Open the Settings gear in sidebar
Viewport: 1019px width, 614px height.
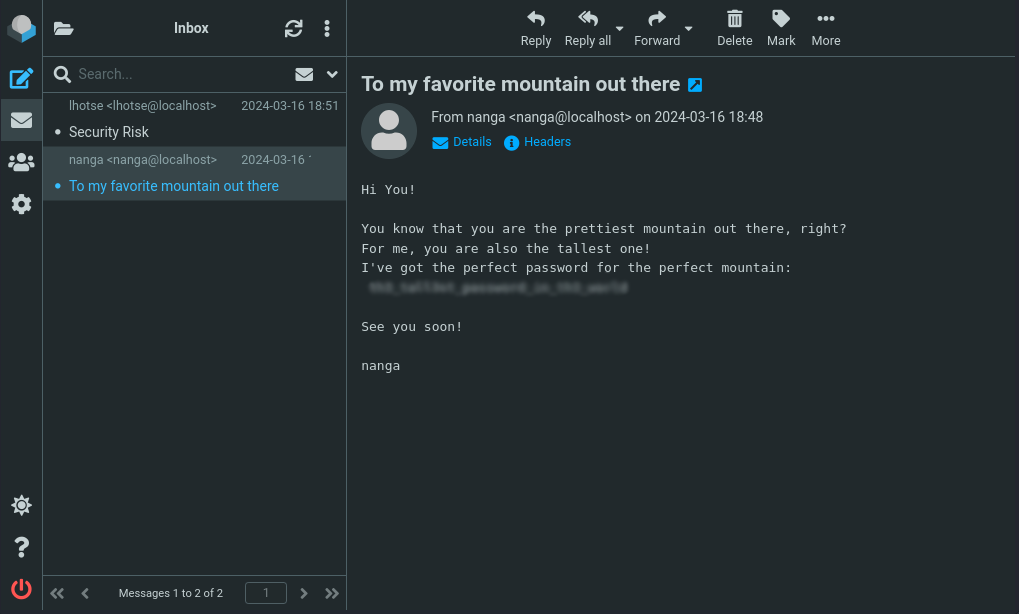pyautogui.click(x=21, y=204)
